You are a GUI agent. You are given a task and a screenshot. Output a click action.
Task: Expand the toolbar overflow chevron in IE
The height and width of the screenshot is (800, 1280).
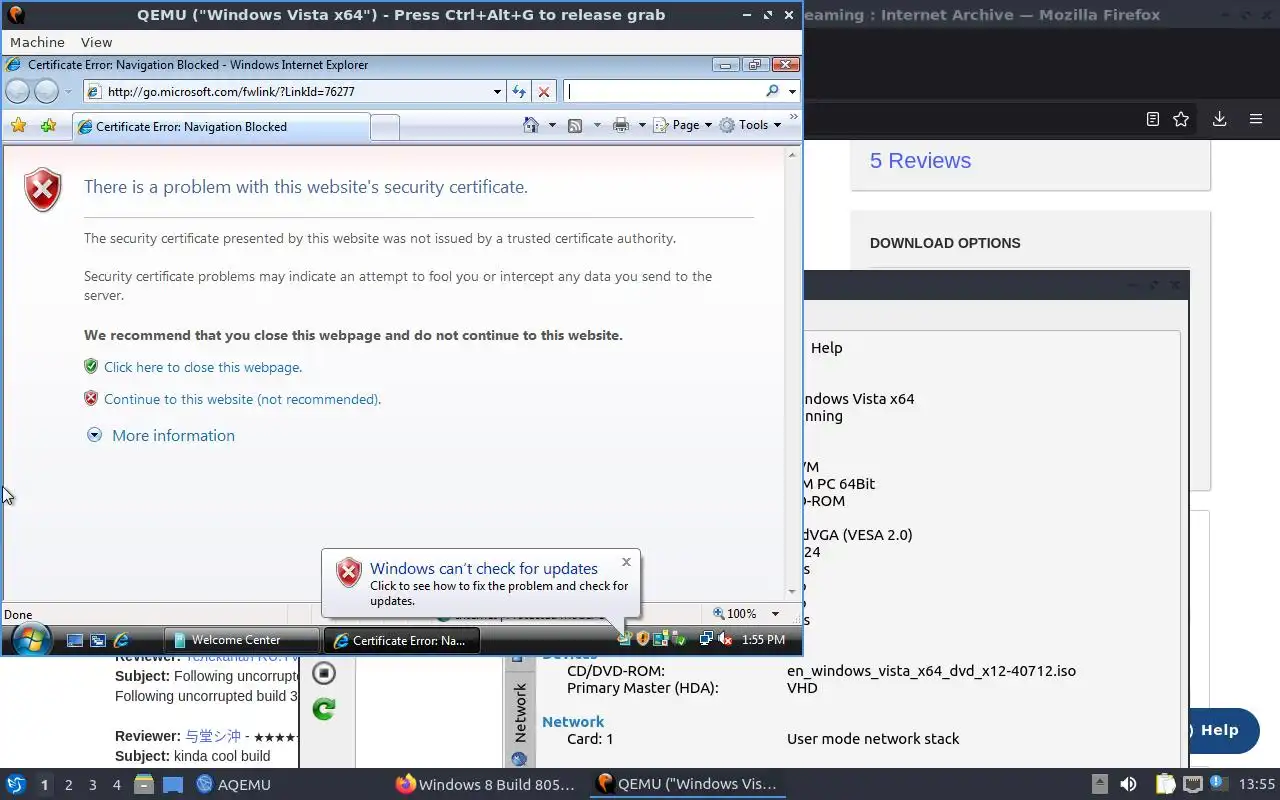[794, 117]
